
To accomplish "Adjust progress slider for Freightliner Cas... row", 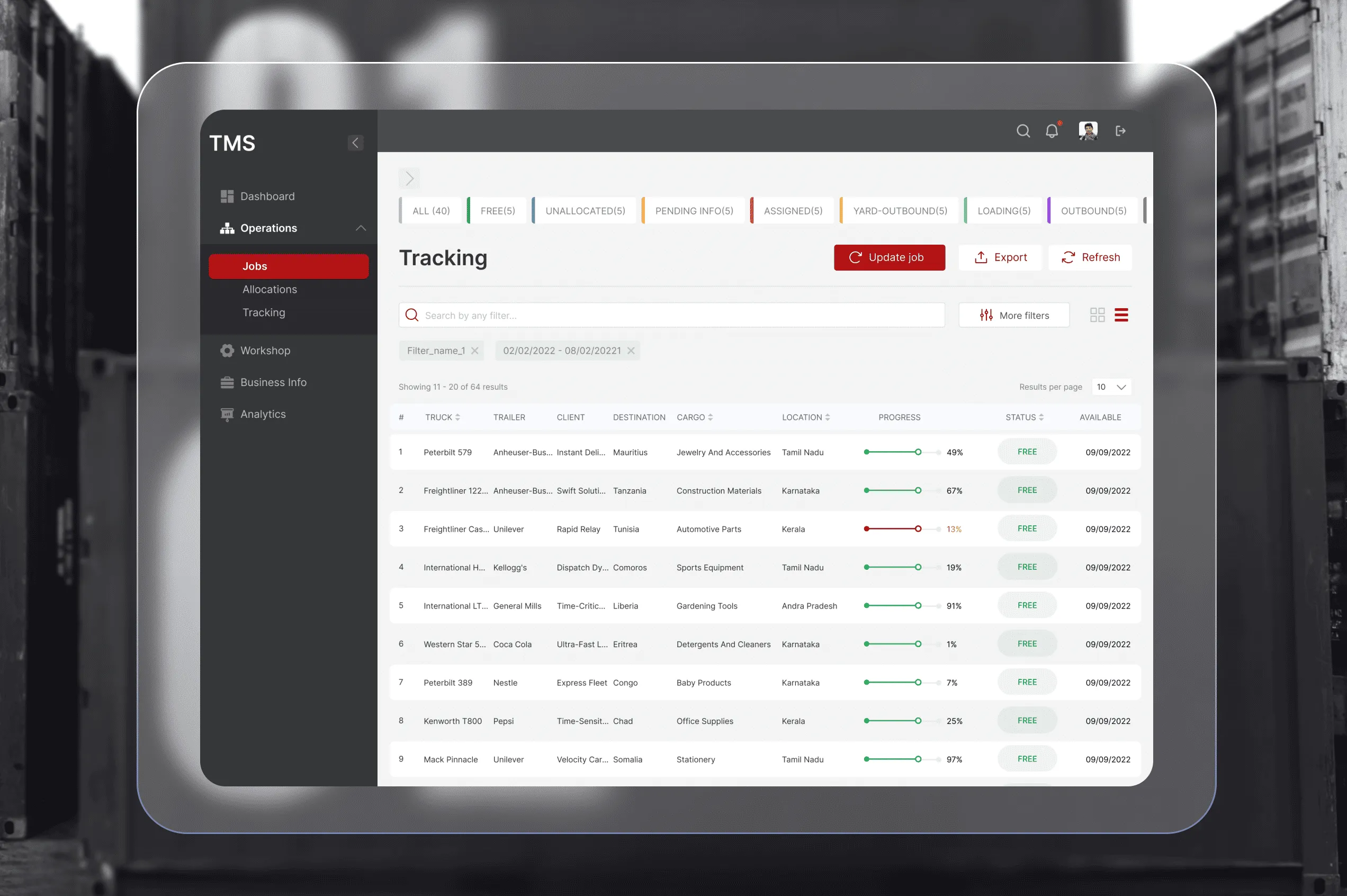I will (x=918, y=529).
